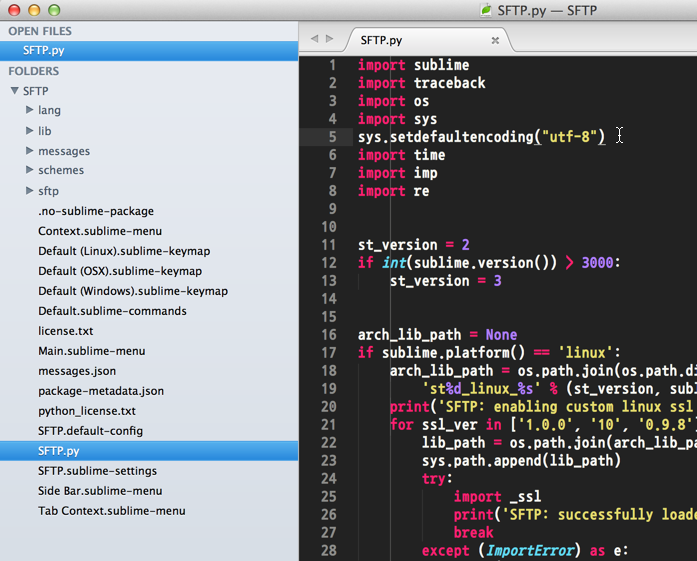
Task: Click "st_version = 2" on line 11
Action: 414,245
